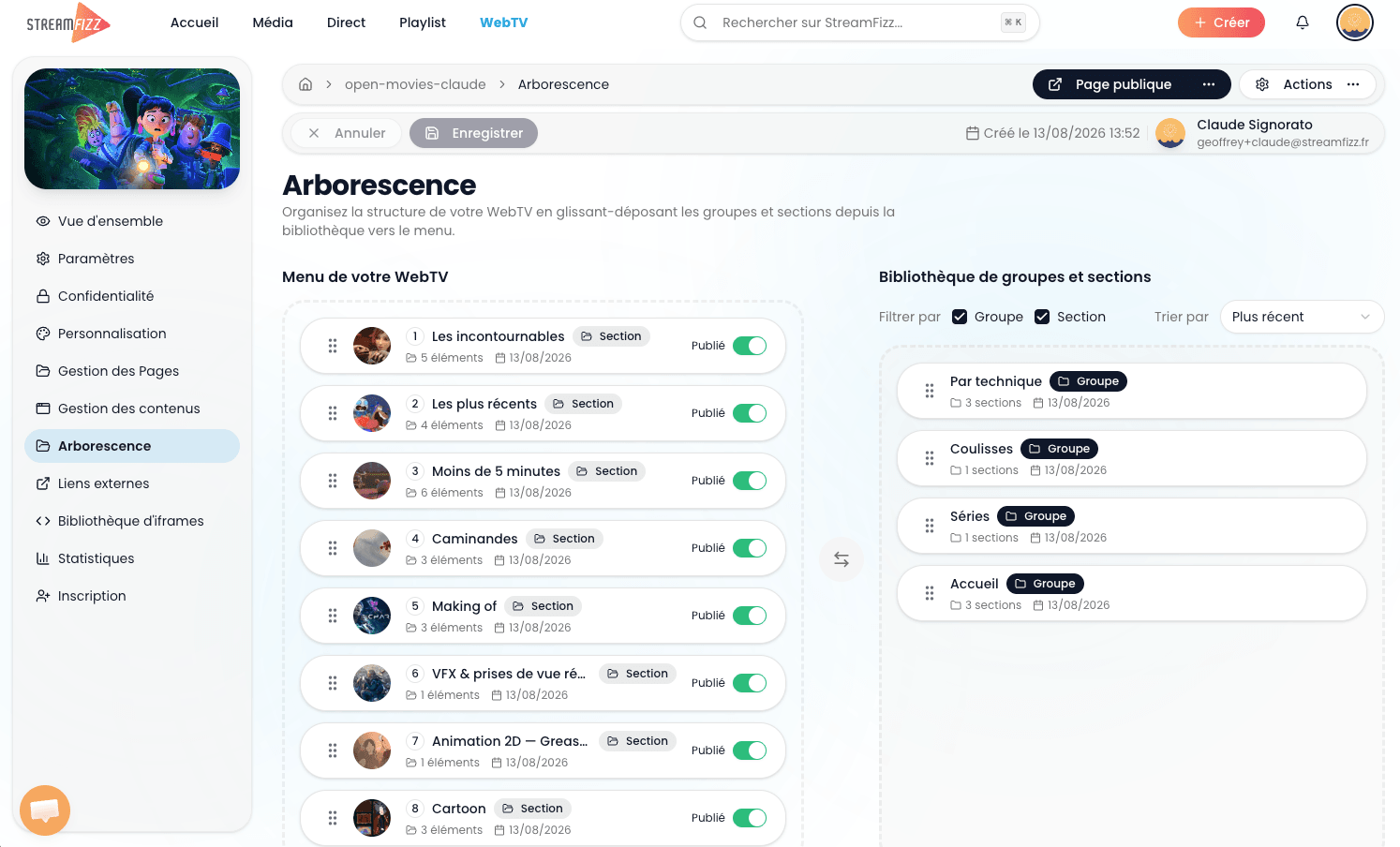Go to Vue d'ensemble in sidebar

tap(132, 221)
